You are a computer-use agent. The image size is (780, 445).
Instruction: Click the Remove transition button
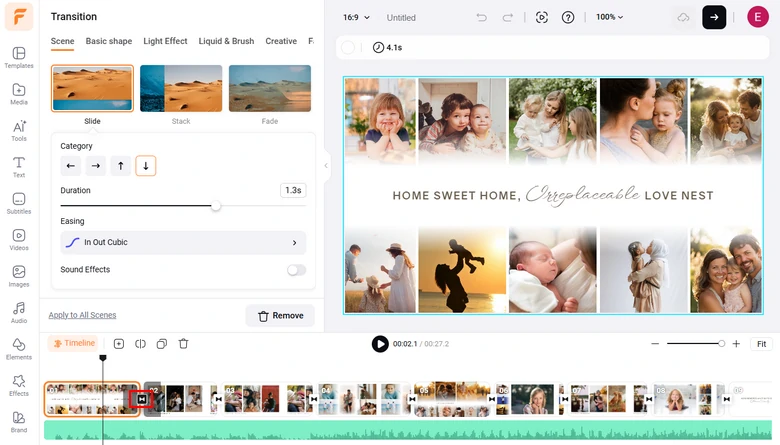coord(281,316)
